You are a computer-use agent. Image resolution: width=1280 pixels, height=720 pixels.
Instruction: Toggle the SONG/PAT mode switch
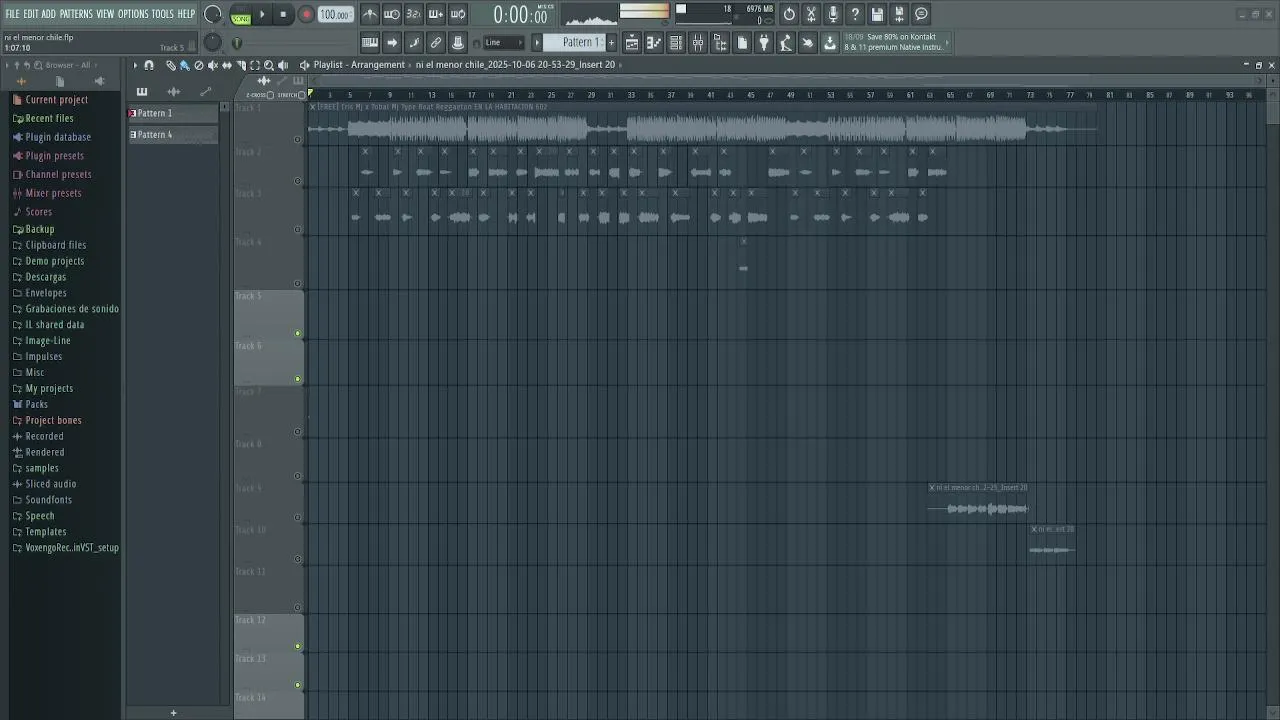(x=241, y=16)
